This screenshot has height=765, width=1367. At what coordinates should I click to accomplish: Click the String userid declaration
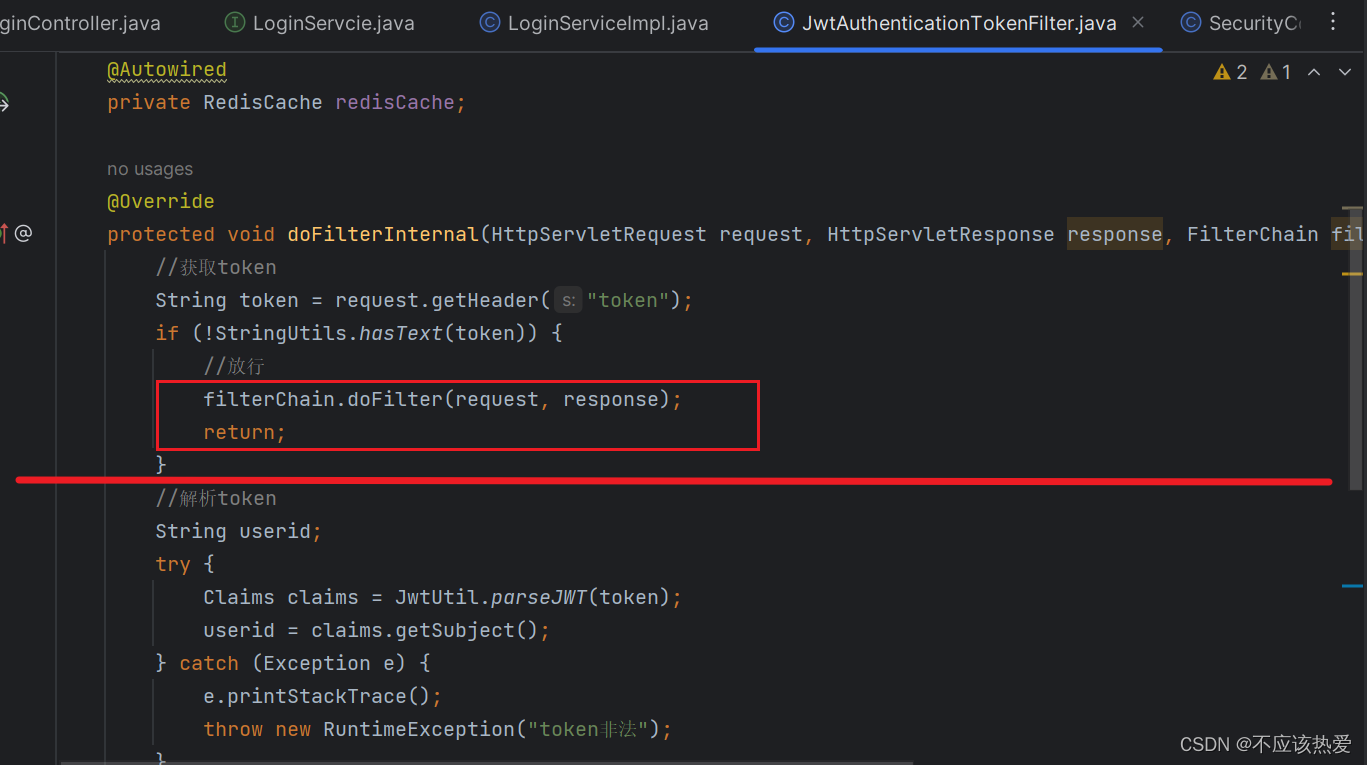(x=239, y=531)
